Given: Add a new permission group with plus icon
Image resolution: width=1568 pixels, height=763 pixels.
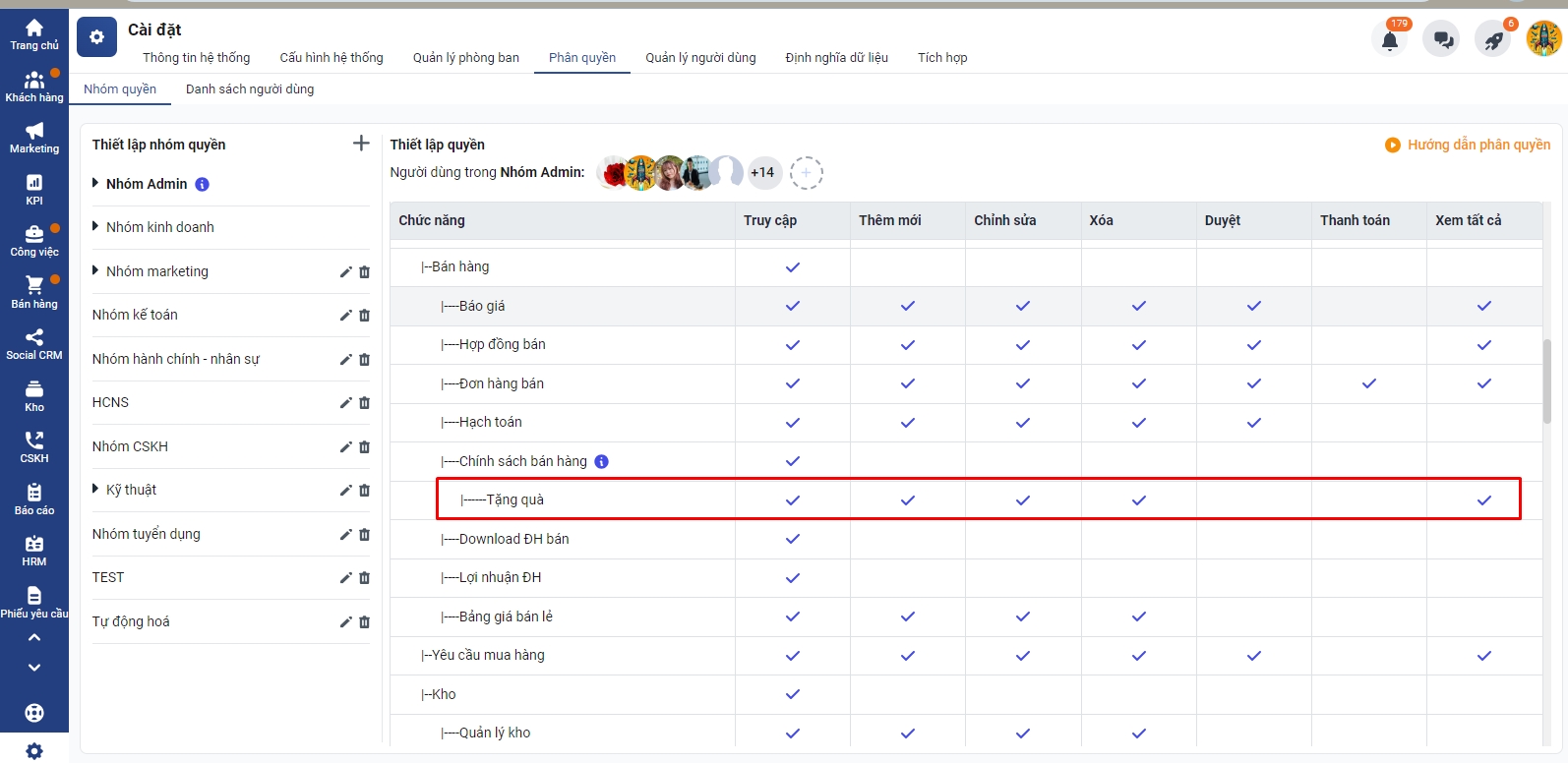Looking at the screenshot, I should [x=361, y=144].
